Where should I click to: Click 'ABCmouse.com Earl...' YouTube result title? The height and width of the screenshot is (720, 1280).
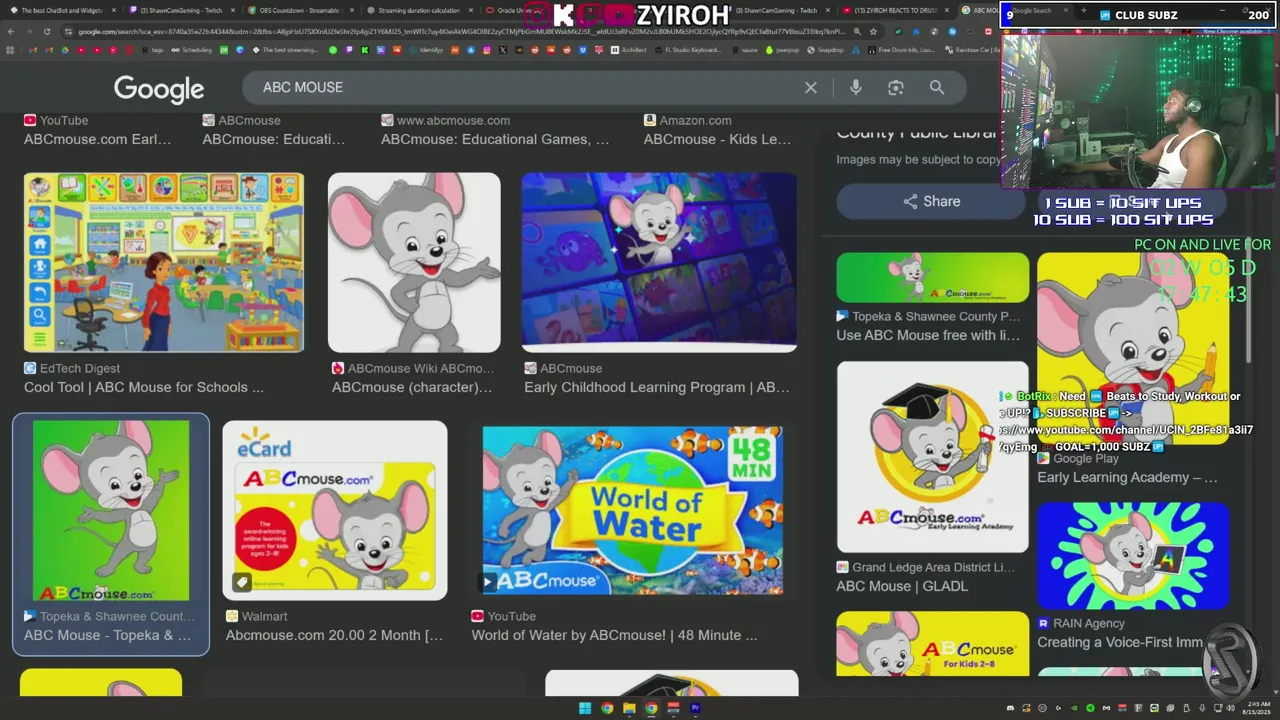coord(97,139)
